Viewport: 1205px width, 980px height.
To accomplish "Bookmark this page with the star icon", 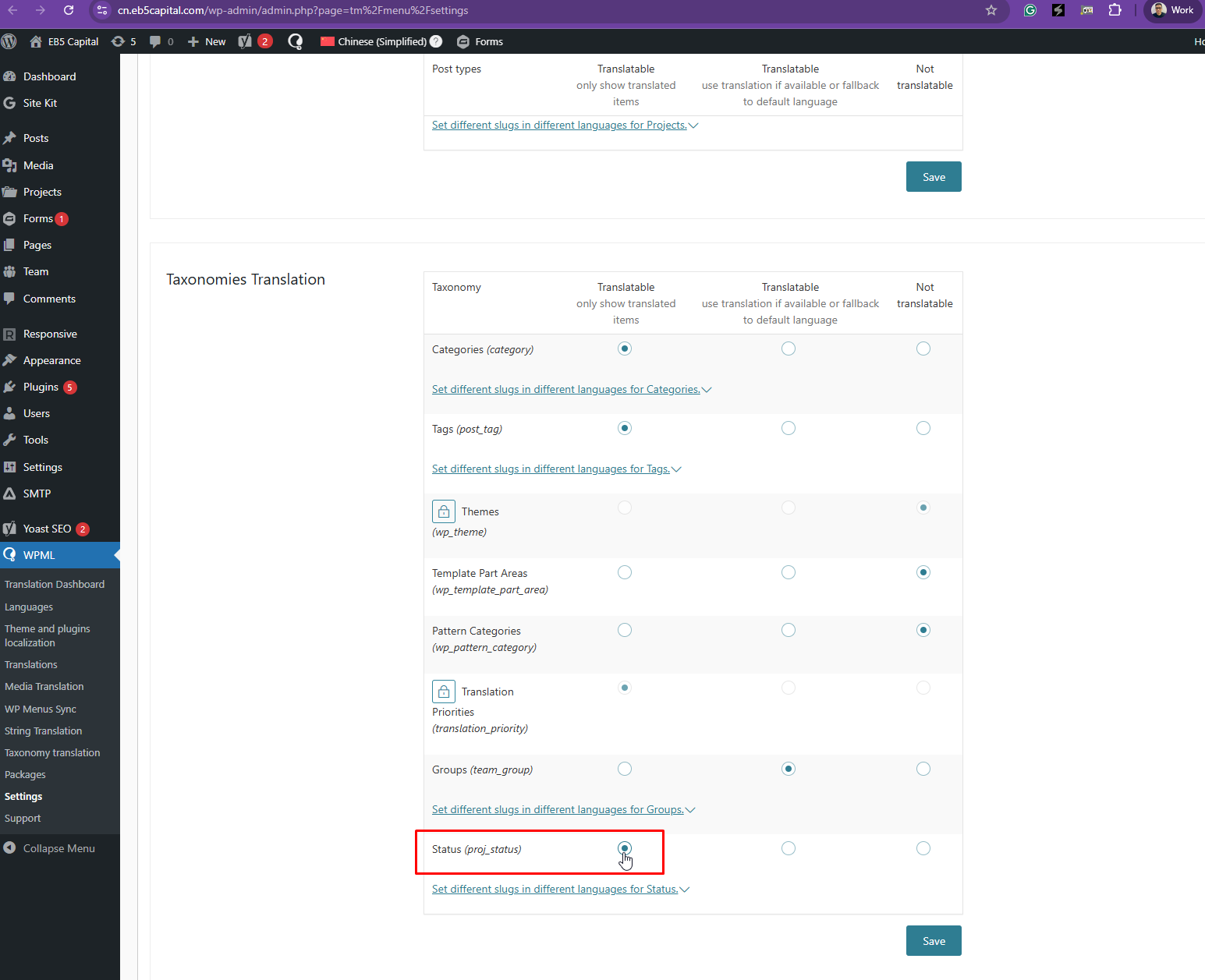I will coord(991,10).
